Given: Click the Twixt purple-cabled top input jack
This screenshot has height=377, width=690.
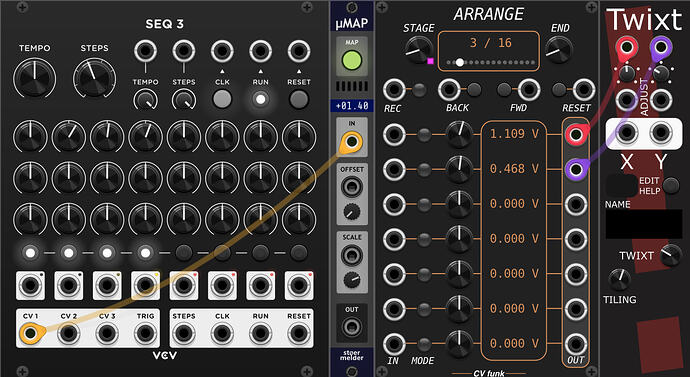Looking at the screenshot, I should (x=661, y=48).
